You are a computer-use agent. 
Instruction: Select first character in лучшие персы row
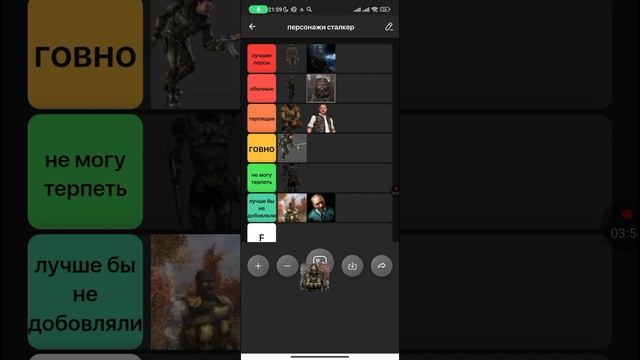coord(292,59)
